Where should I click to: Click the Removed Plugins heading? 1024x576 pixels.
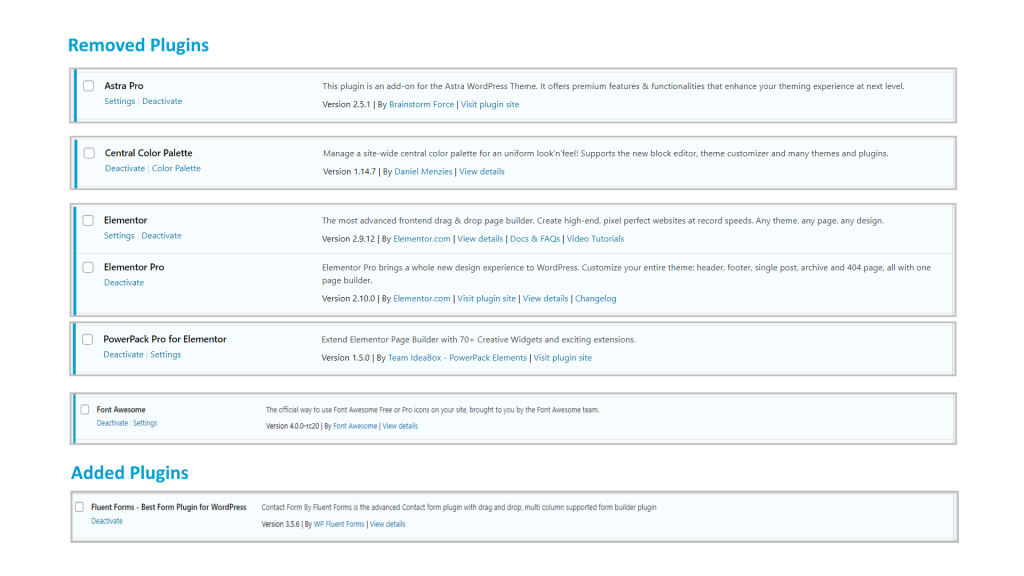(x=138, y=45)
